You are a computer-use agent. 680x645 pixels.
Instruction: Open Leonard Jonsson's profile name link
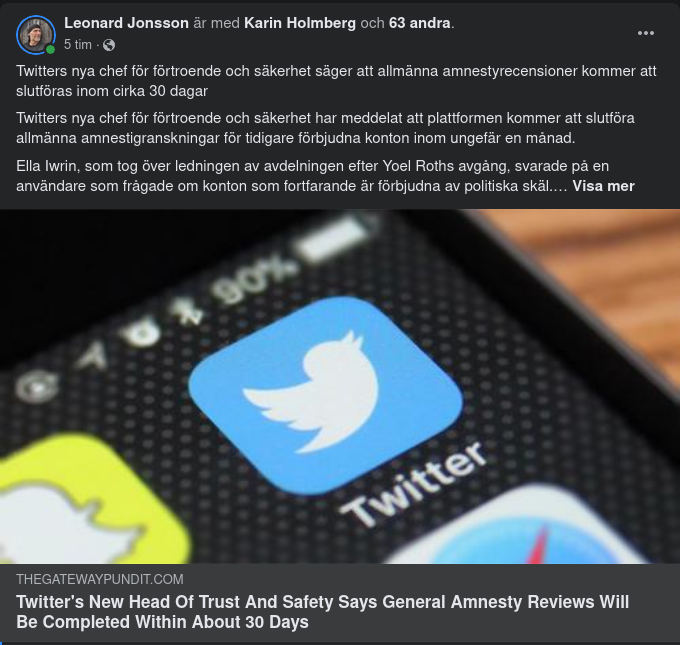coord(126,23)
